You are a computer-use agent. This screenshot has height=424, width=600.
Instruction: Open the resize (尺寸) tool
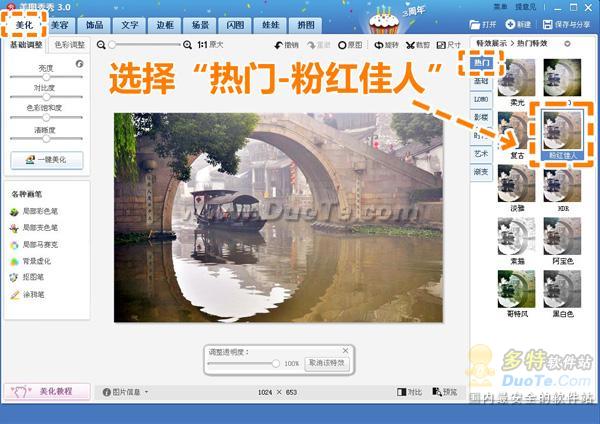[x=449, y=45]
